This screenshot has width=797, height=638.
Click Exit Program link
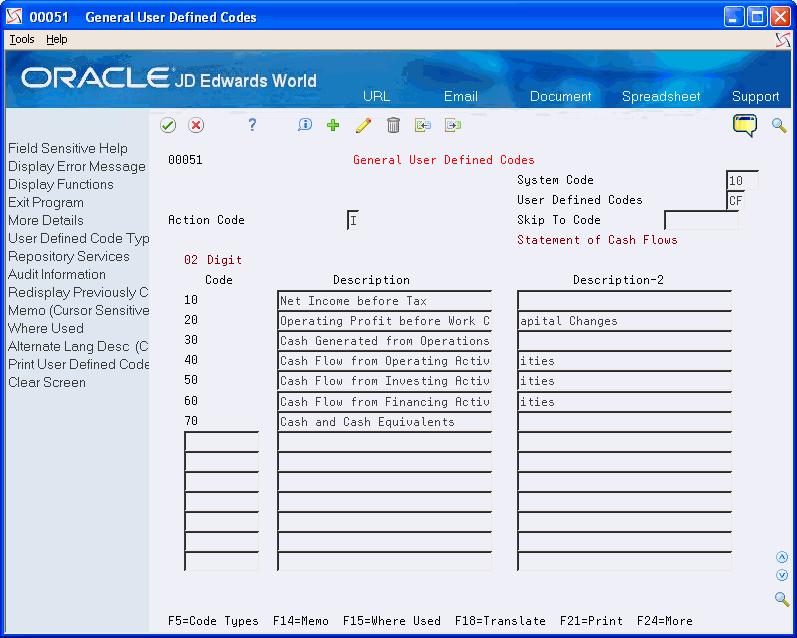46,202
